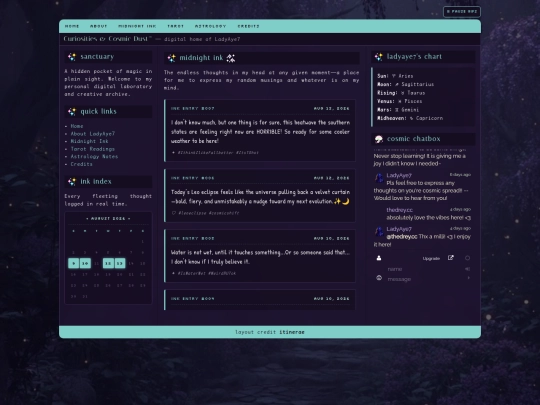This screenshot has height=405, width=540.
Task: Click the chatbox refresh circle icon
Action: click(467, 258)
